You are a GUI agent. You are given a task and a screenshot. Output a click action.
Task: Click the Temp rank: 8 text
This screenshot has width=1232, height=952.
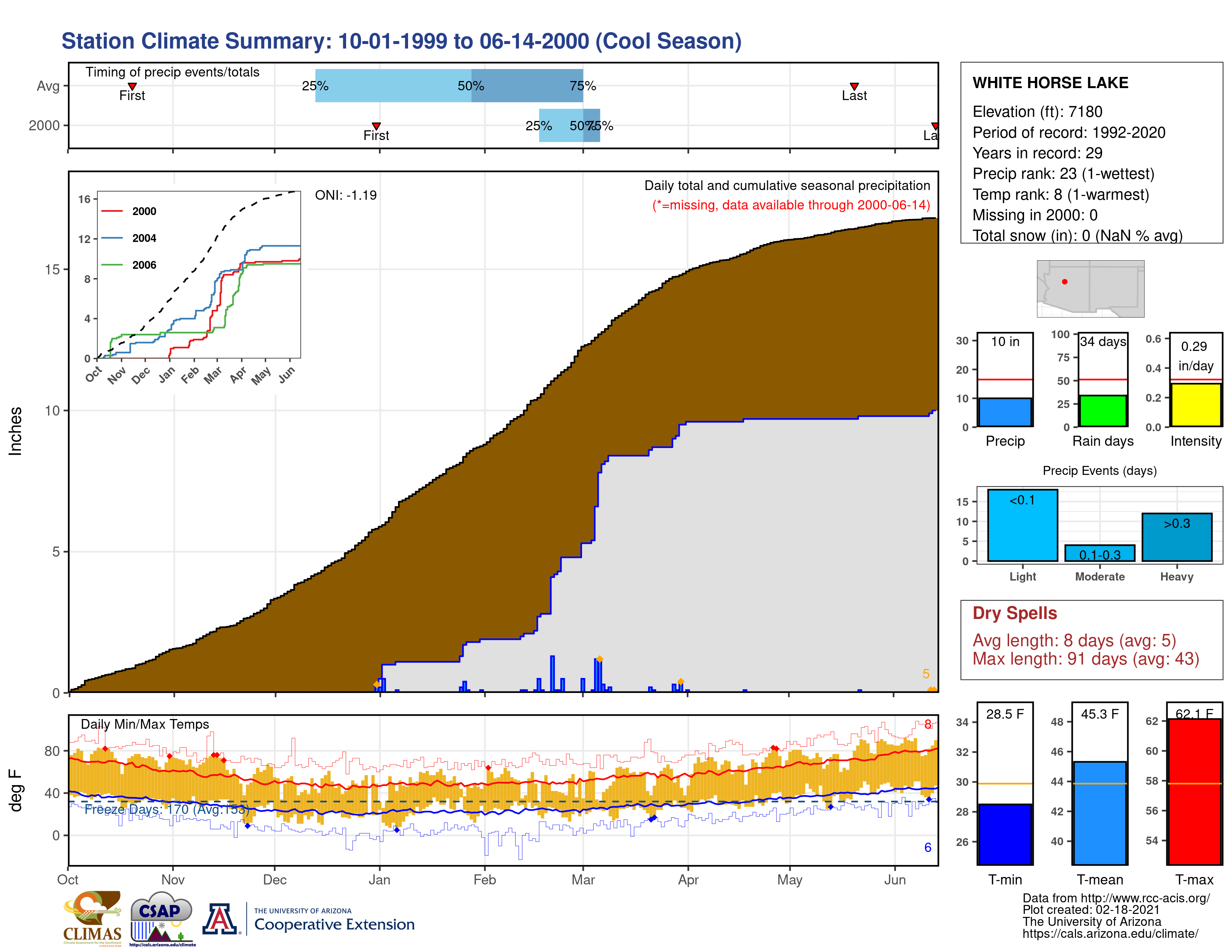(x=1061, y=195)
